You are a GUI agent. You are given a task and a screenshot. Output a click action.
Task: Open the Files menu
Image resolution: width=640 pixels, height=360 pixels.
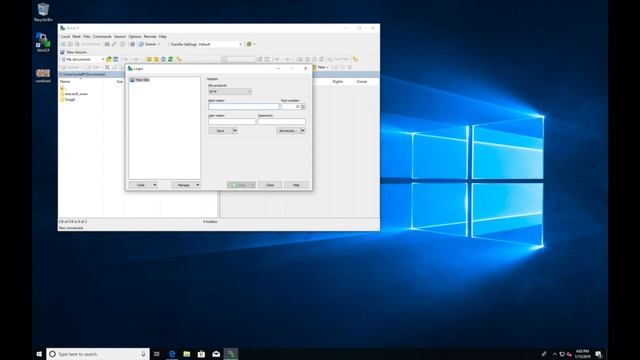click(x=87, y=36)
